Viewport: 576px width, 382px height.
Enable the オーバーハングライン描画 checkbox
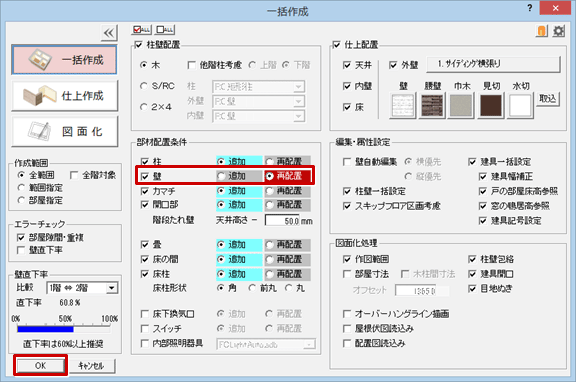[x=346, y=314]
